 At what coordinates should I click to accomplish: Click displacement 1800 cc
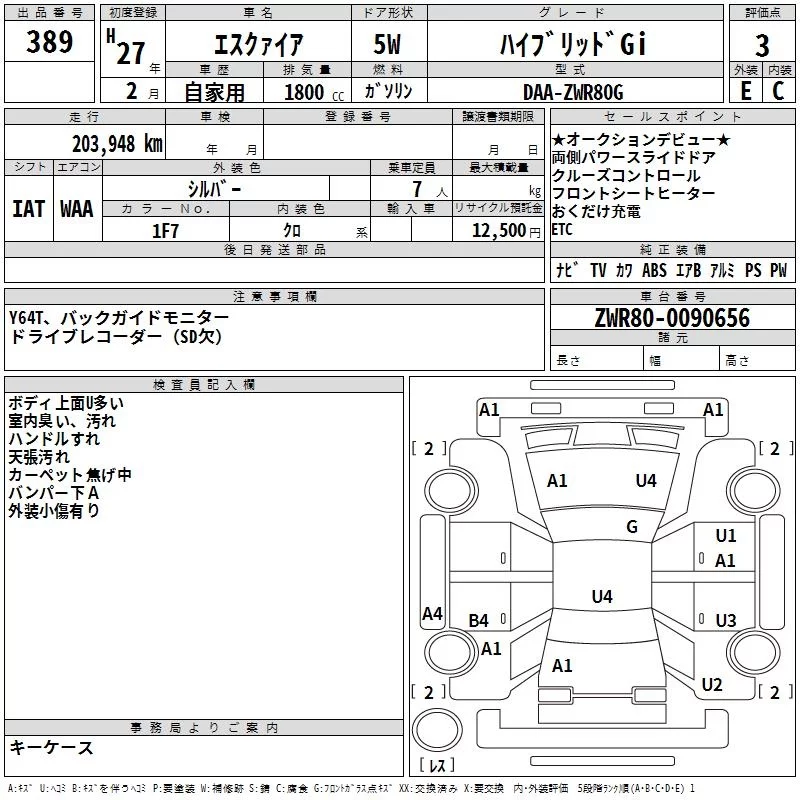tap(314, 93)
